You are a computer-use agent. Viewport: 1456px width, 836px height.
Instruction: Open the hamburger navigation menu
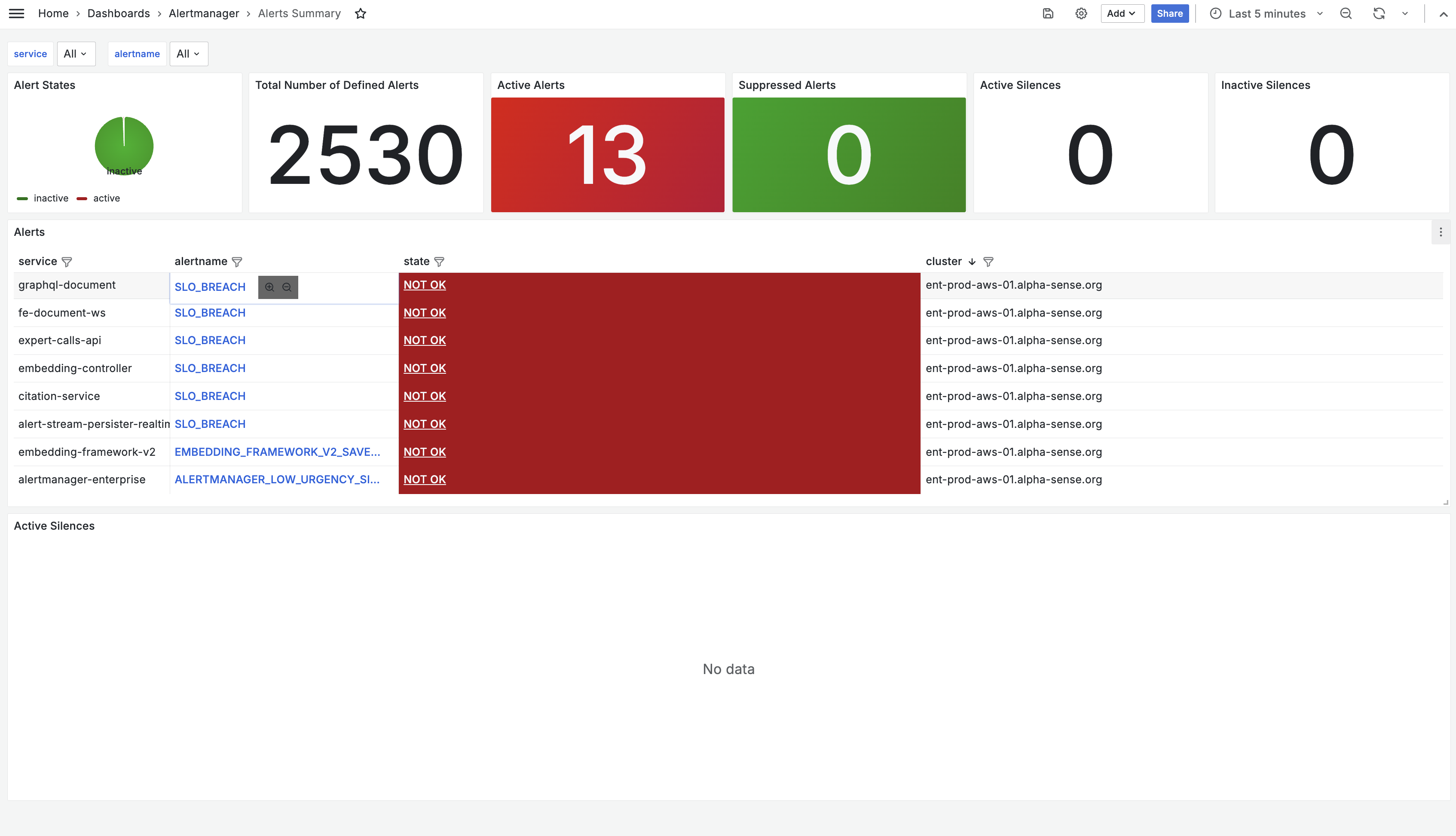click(17, 13)
